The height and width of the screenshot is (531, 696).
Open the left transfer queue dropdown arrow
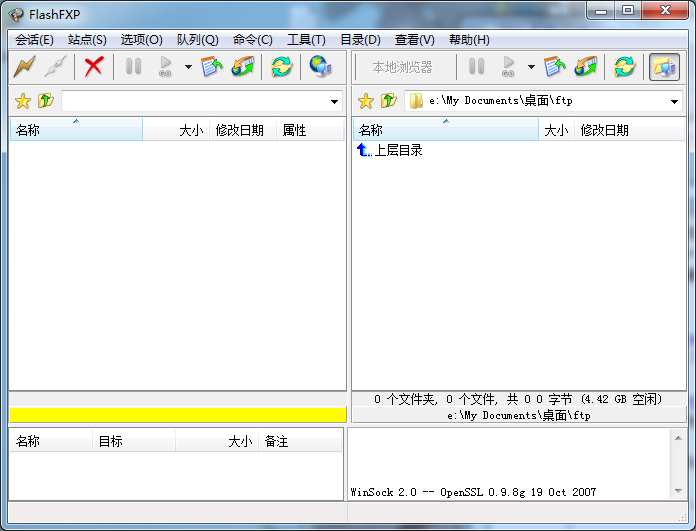[187, 68]
